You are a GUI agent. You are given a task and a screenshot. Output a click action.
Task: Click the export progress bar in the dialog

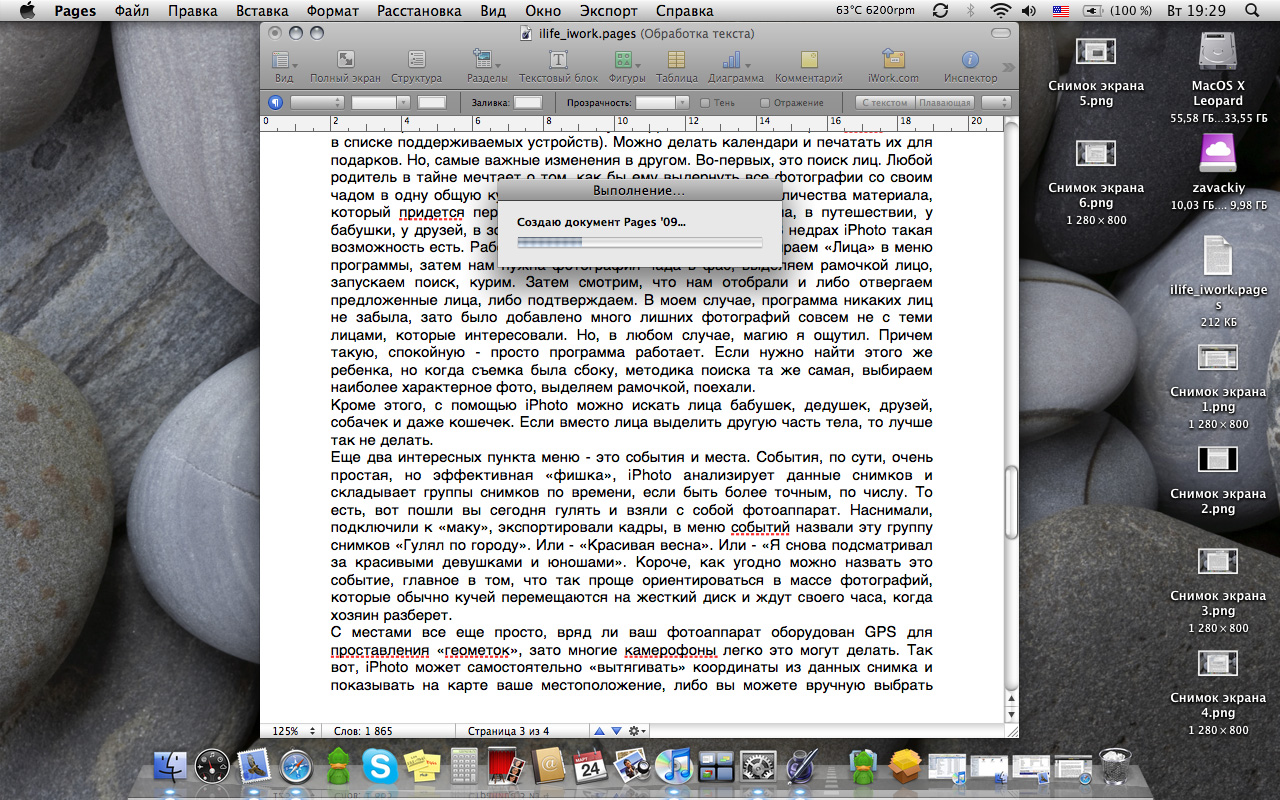(639, 241)
